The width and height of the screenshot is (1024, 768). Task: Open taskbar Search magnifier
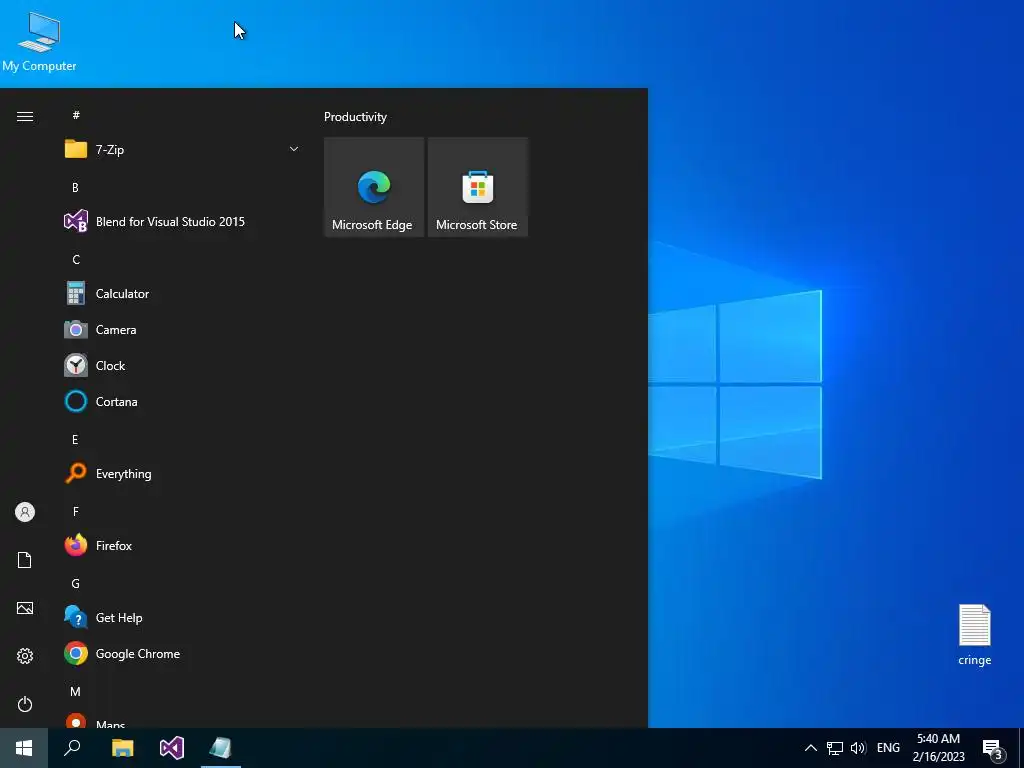point(72,748)
